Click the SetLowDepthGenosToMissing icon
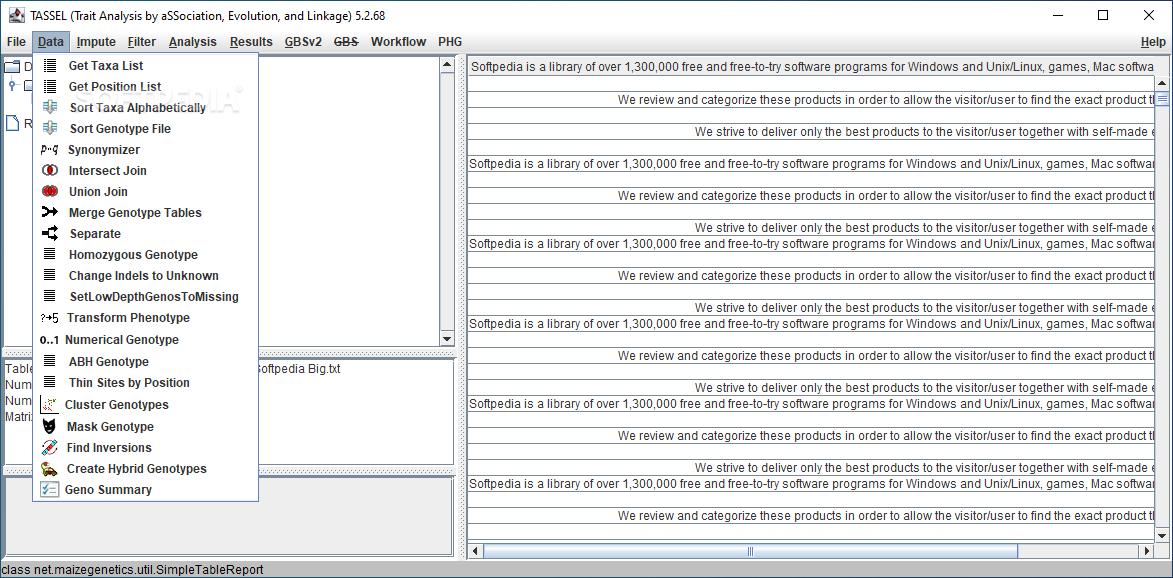Screen dimensions: 1173x578 click(x=50, y=296)
